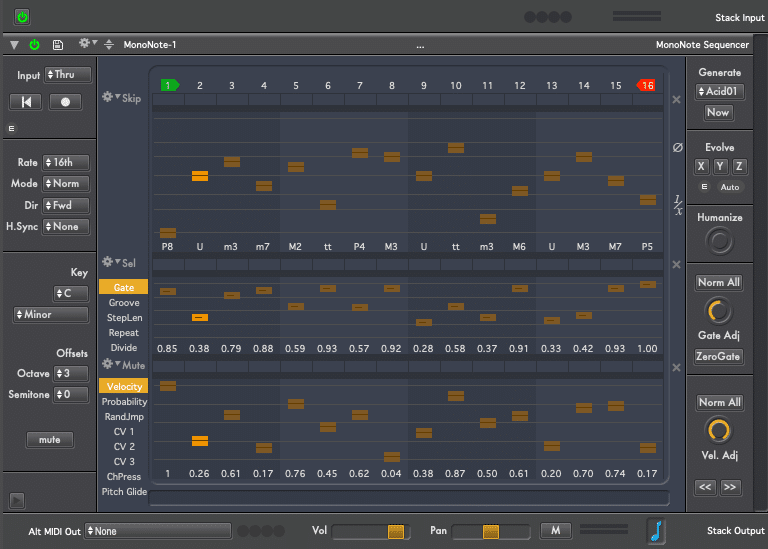Click the Vel. Adj knob

point(719,430)
